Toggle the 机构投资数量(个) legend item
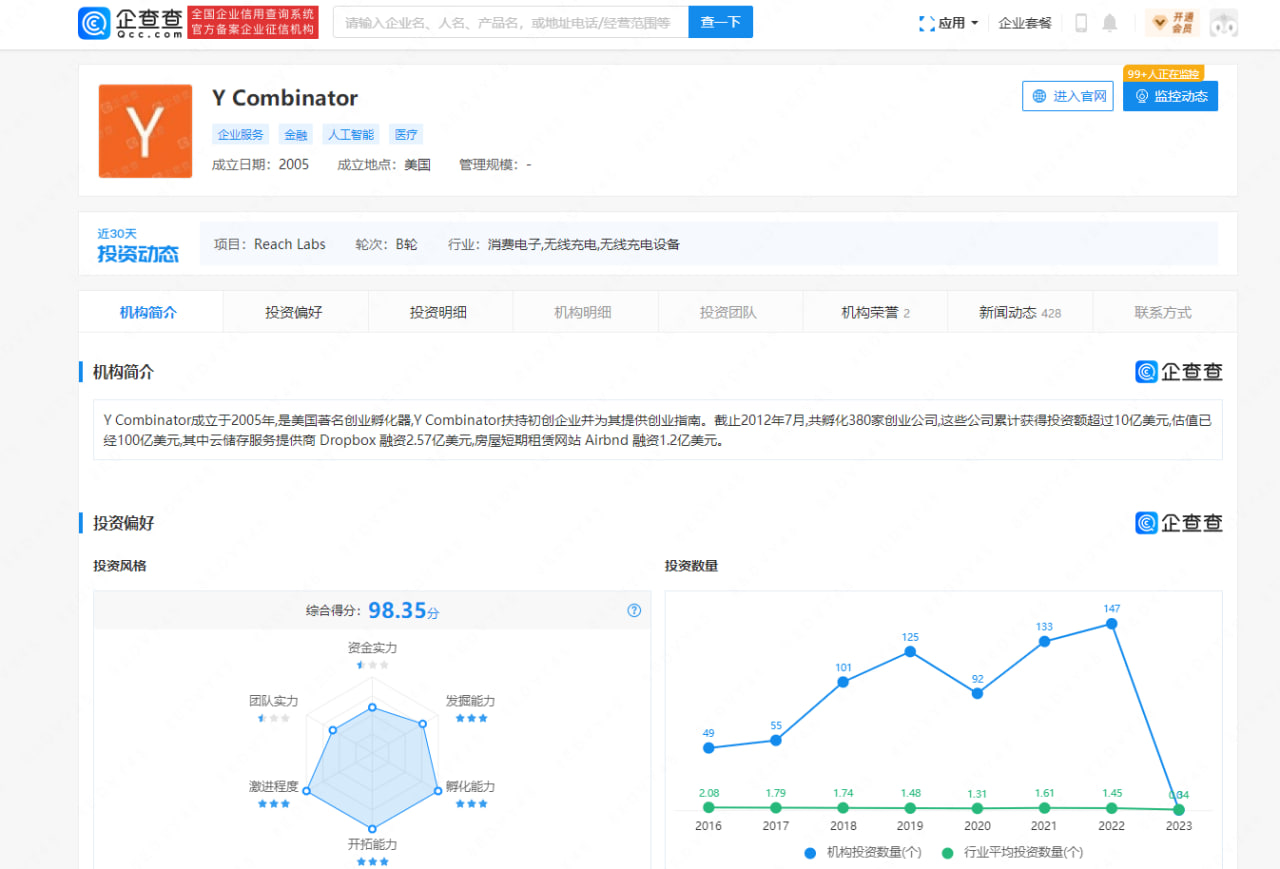 tap(863, 853)
